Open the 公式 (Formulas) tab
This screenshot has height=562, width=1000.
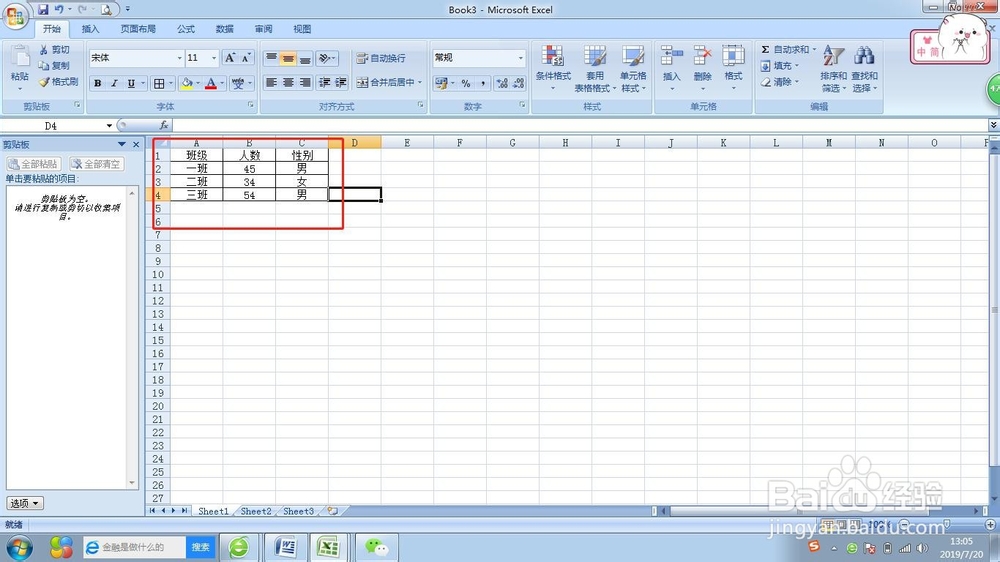point(186,29)
